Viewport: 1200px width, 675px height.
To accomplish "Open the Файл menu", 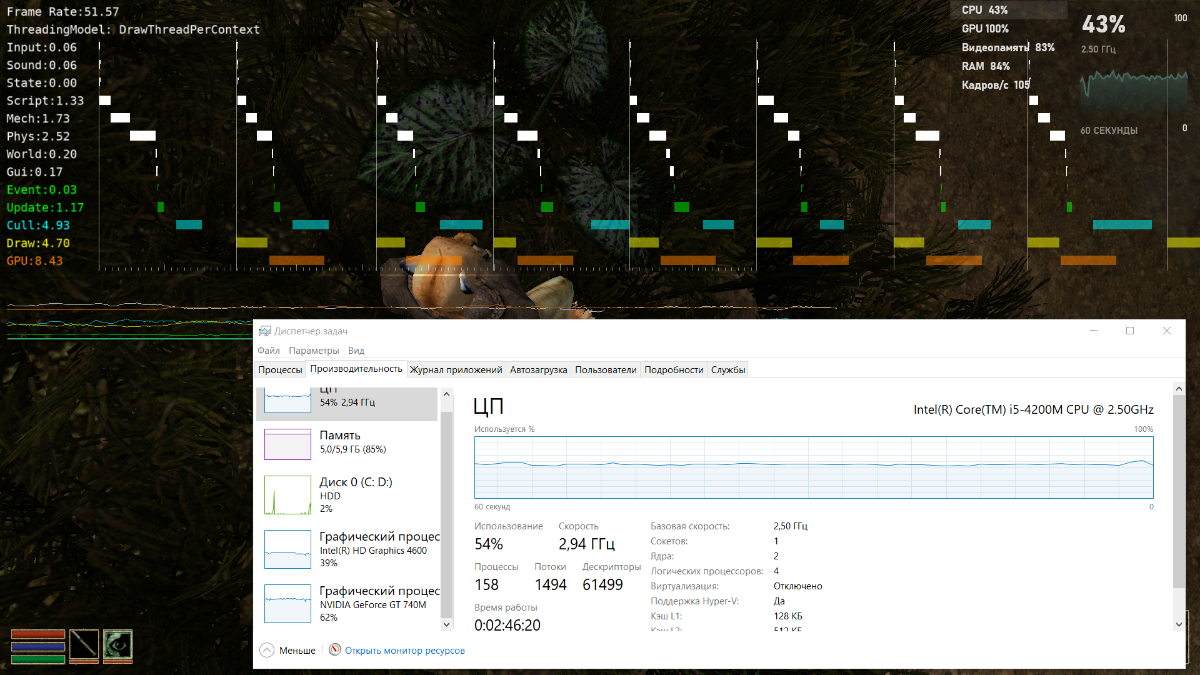I will tap(268, 351).
